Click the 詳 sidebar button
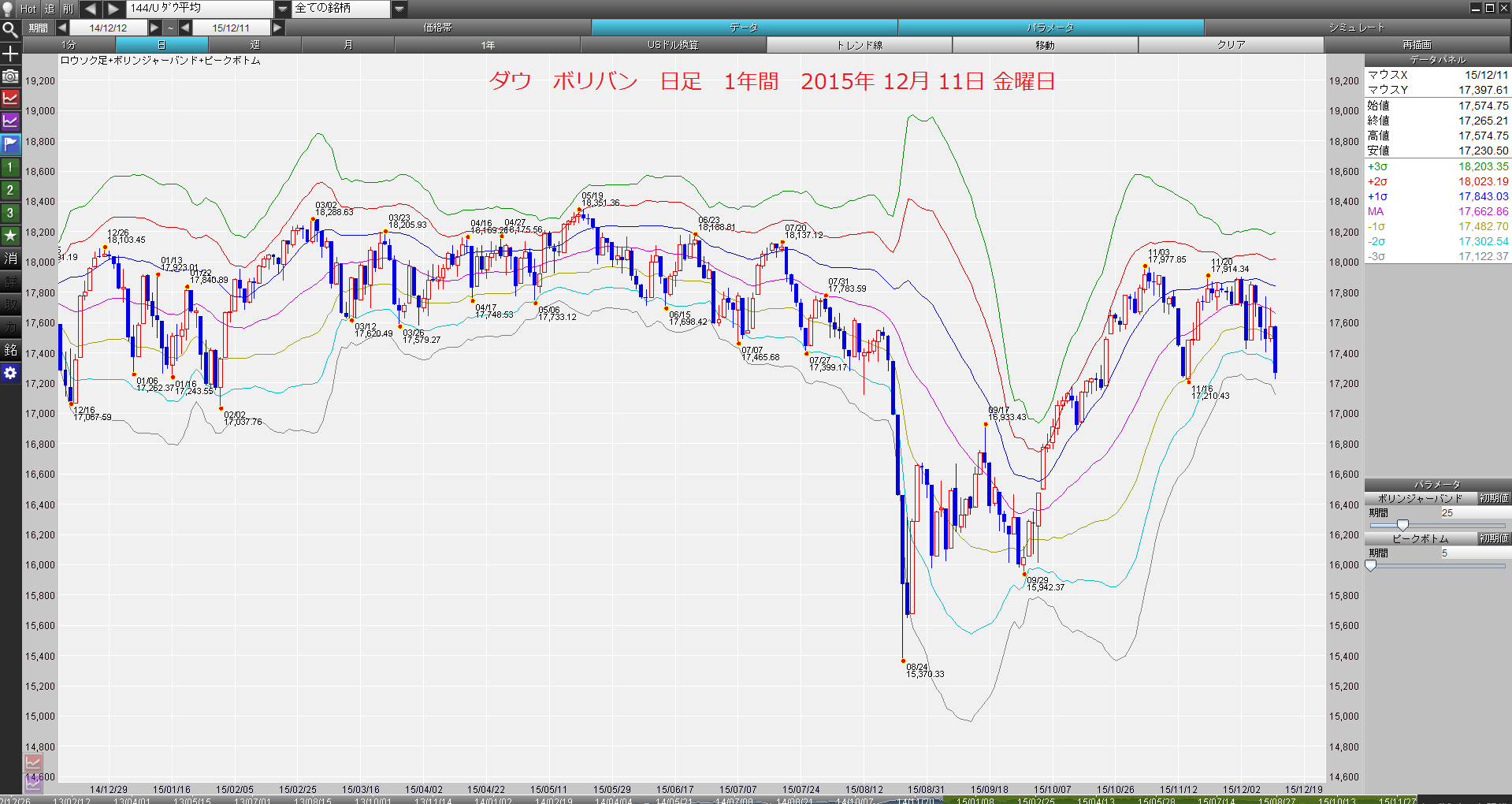Viewport: 1512px width, 804px height. [10, 282]
